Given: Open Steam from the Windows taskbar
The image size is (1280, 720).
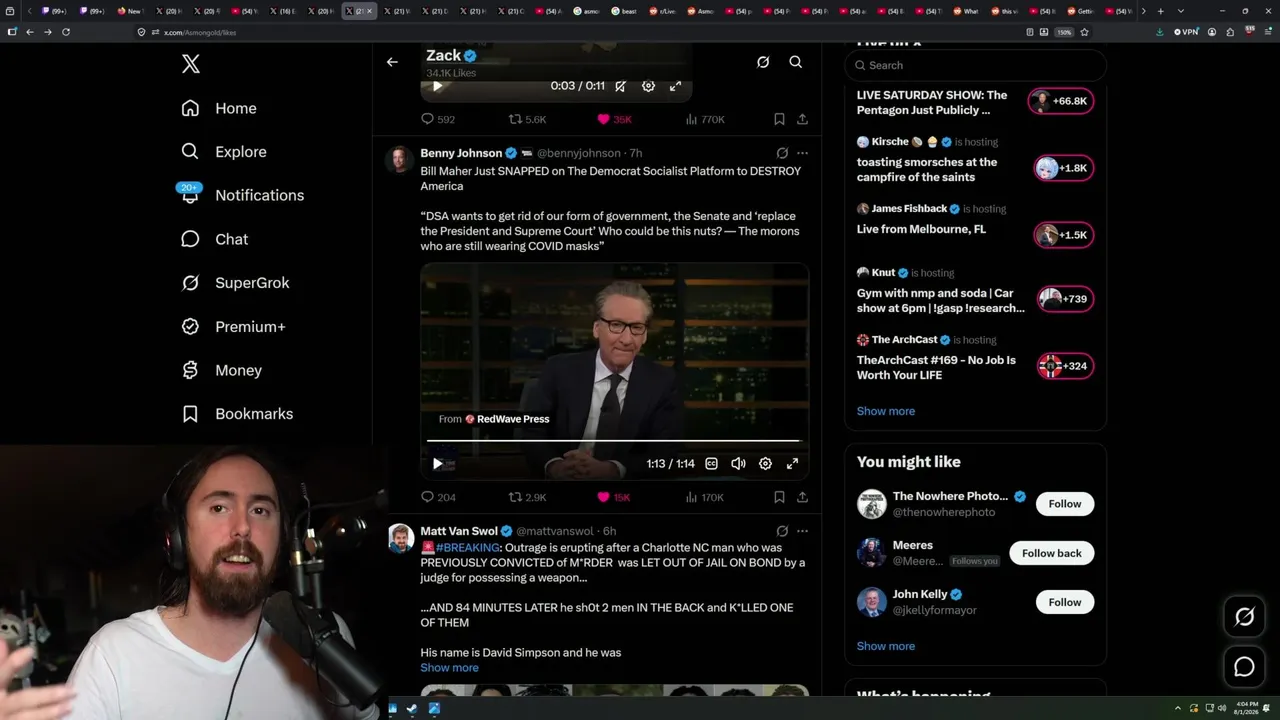Looking at the screenshot, I should click(414, 709).
